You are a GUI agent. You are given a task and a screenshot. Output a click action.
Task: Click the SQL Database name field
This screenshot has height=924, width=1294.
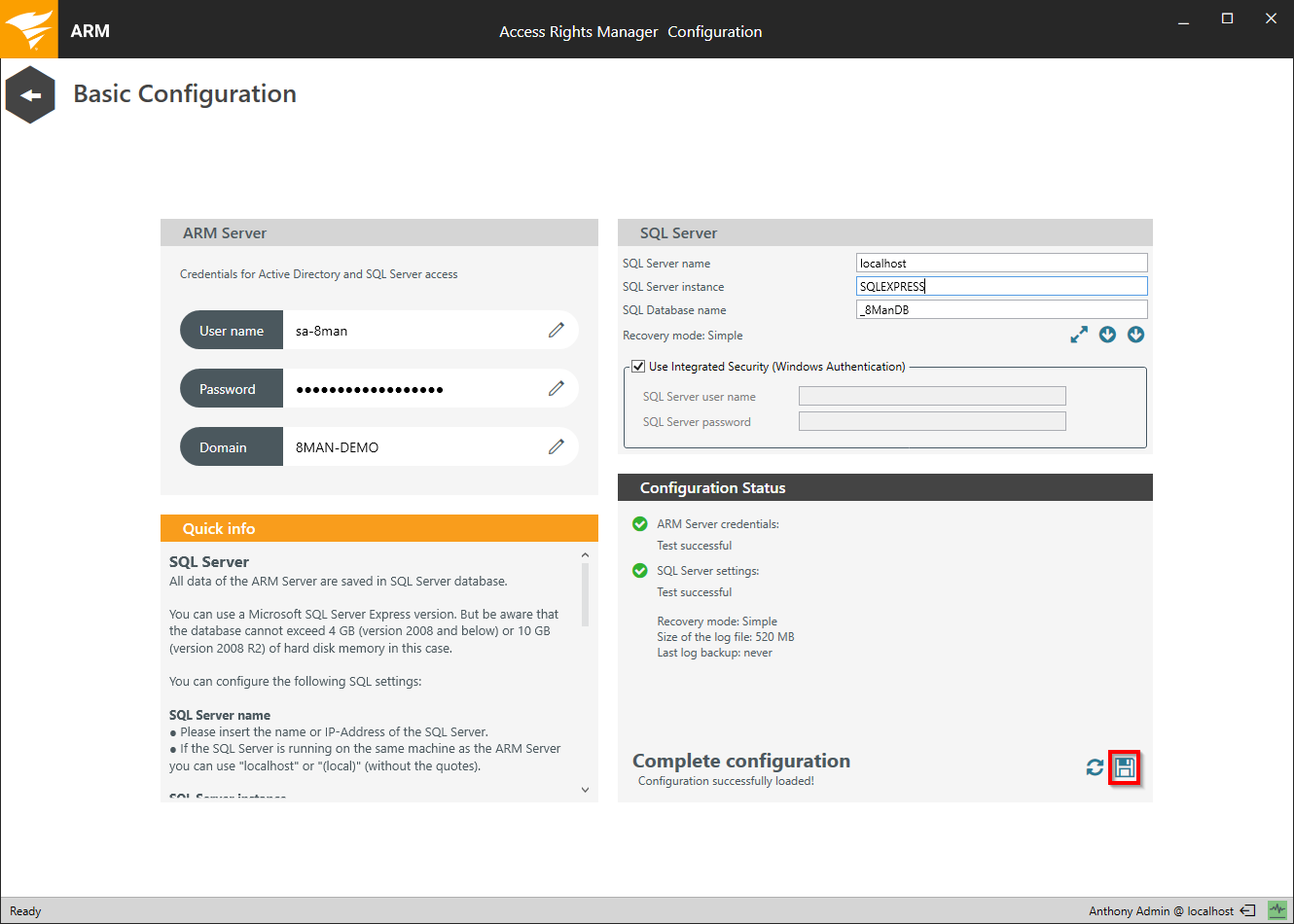tap(1001, 310)
